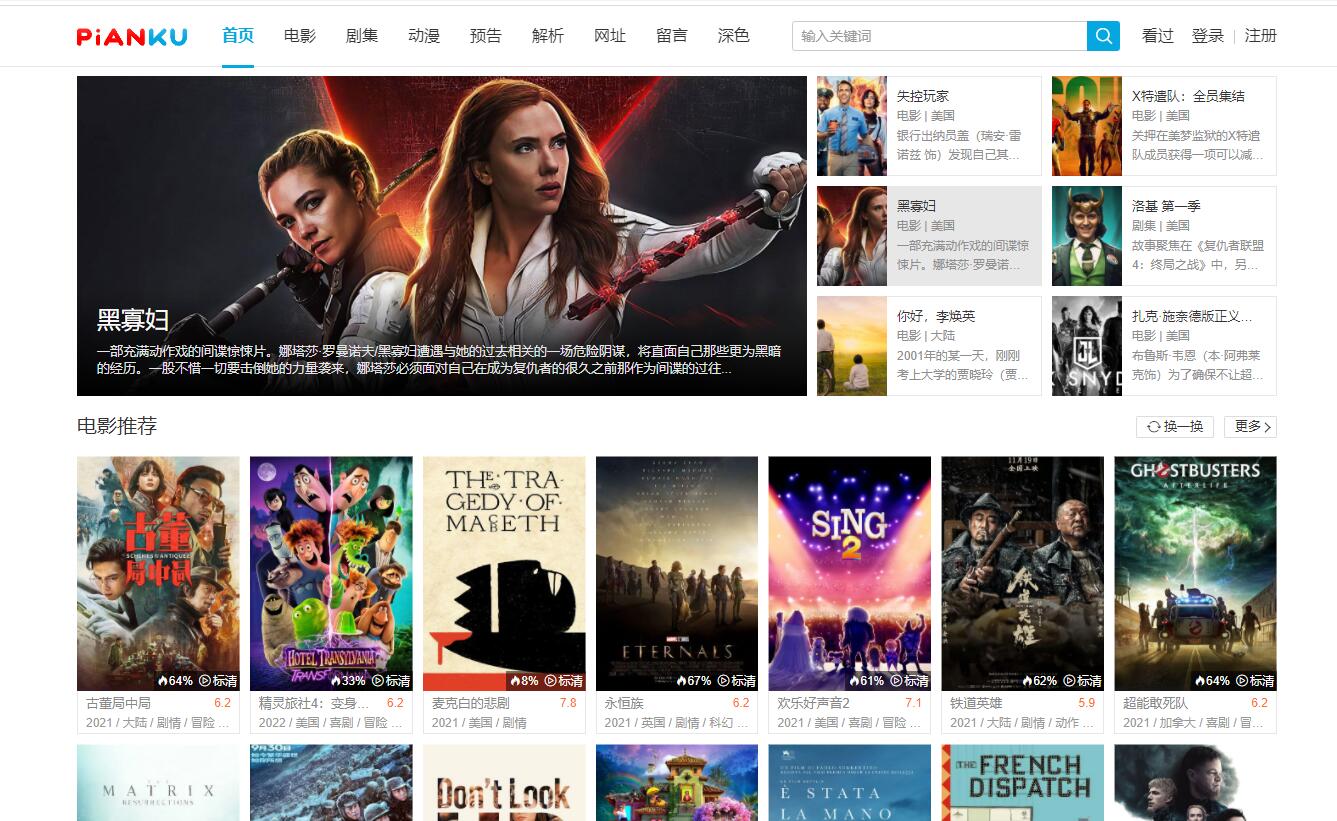Open the 失控玩家 featured card
The width and height of the screenshot is (1337, 821).
929,126
